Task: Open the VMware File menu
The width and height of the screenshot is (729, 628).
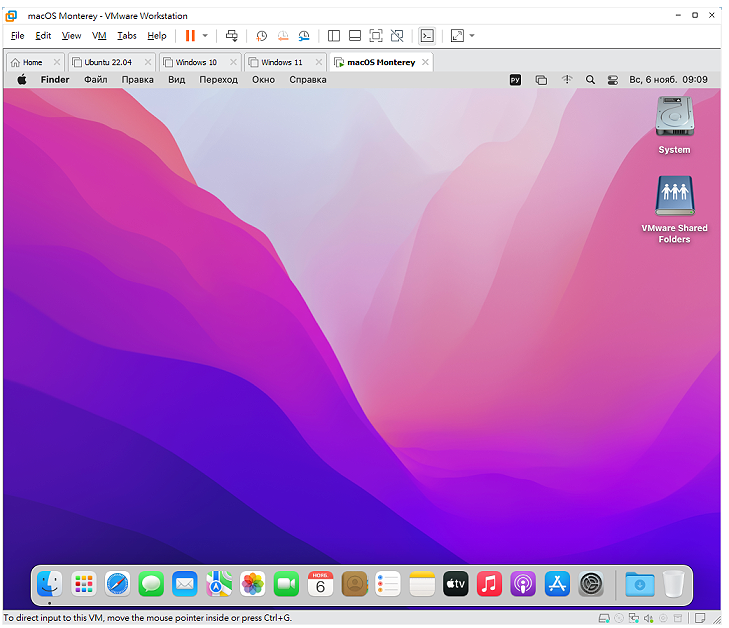Action: click(x=17, y=36)
